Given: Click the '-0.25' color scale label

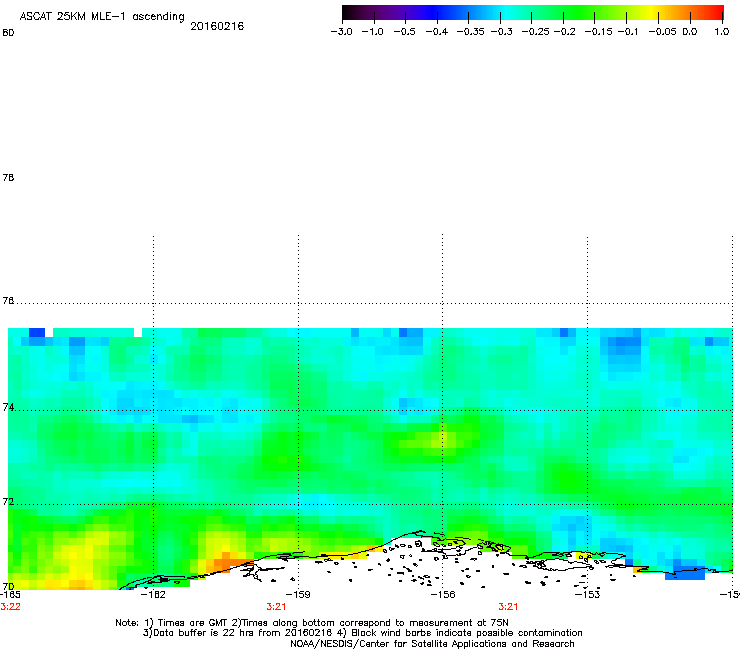Looking at the screenshot, I should coord(536,32).
